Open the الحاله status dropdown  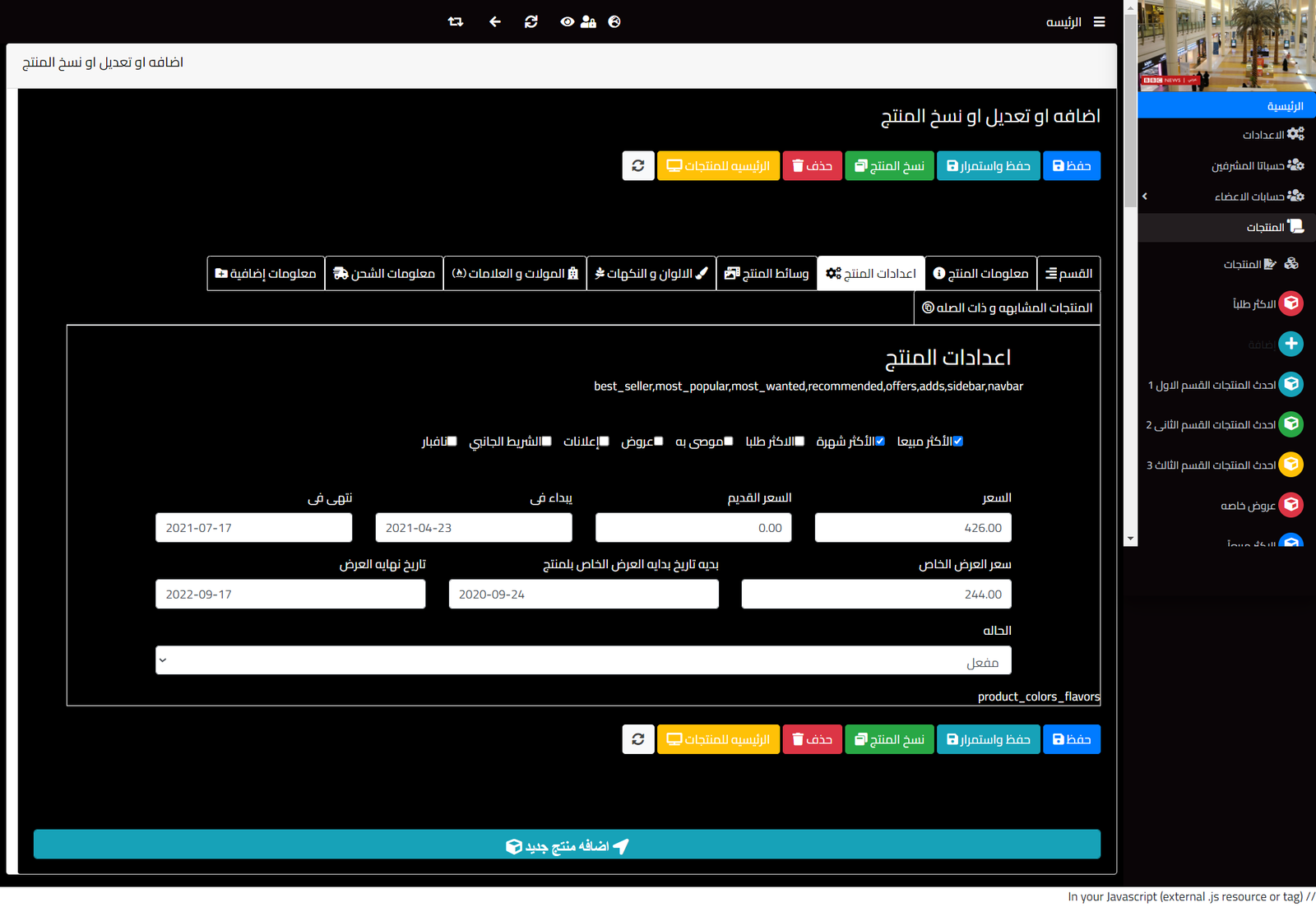[583, 660]
